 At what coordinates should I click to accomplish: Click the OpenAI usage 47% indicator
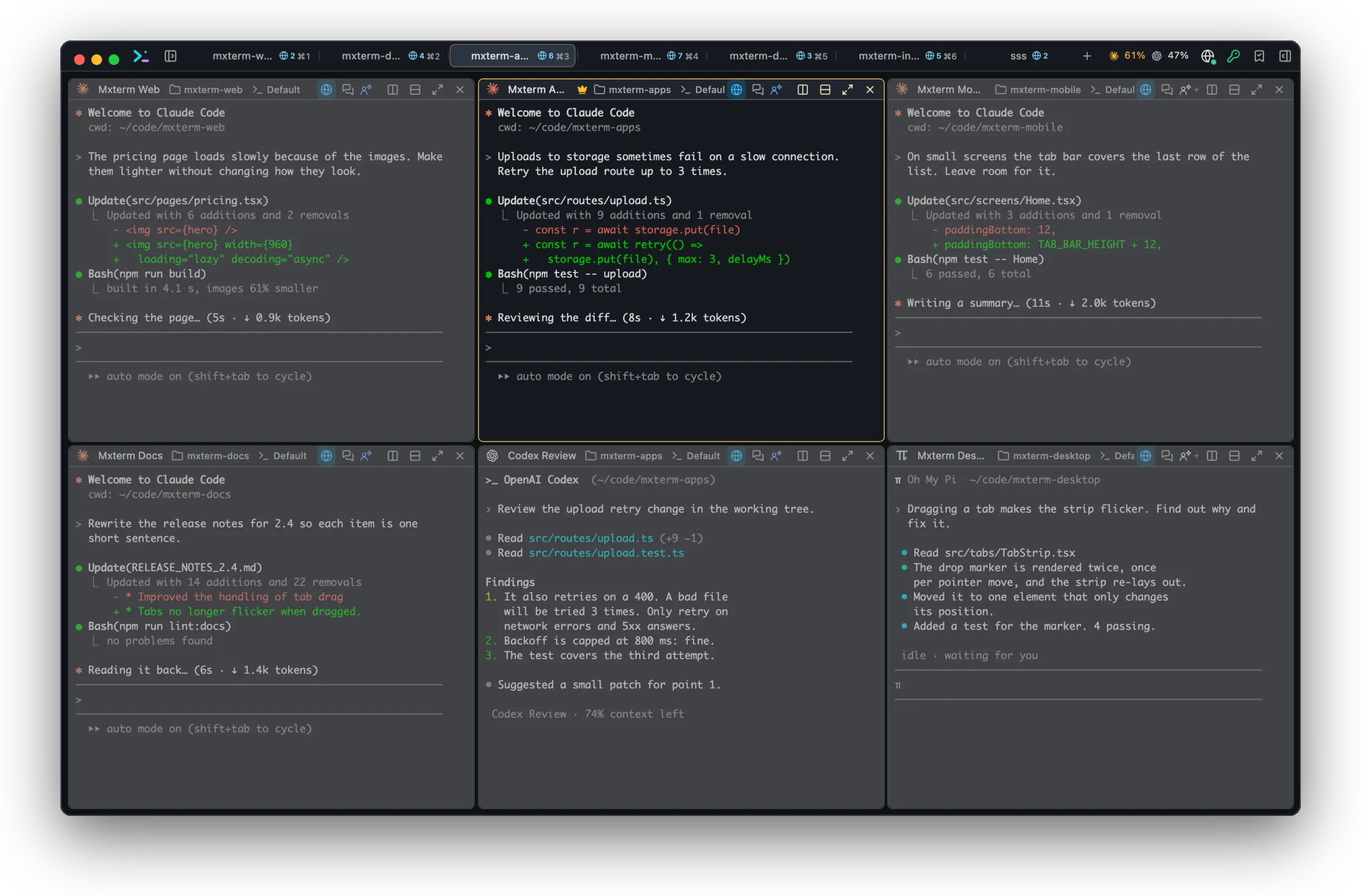click(x=1170, y=56)
